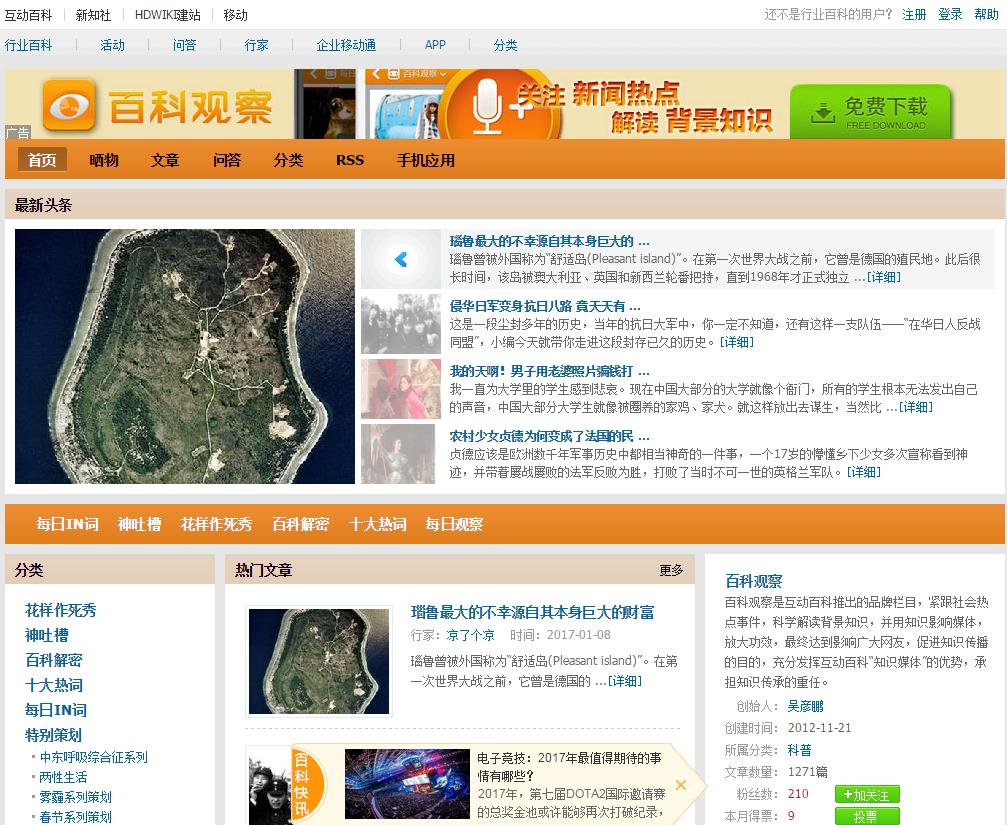This screenshot has width=1007, height=825.
Task: Click 更多 in 热门文章 header
Action: (x=671, y=570)
